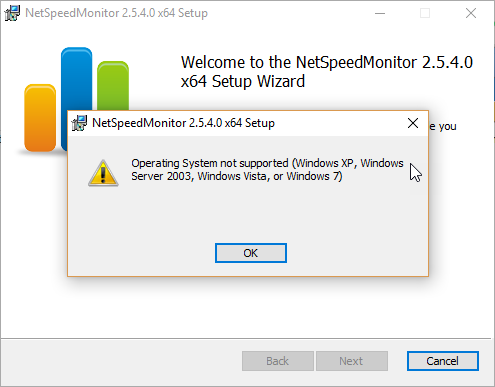
Task: Click the orange bar of NetSpeedMonitor logo
Action: 40,118
